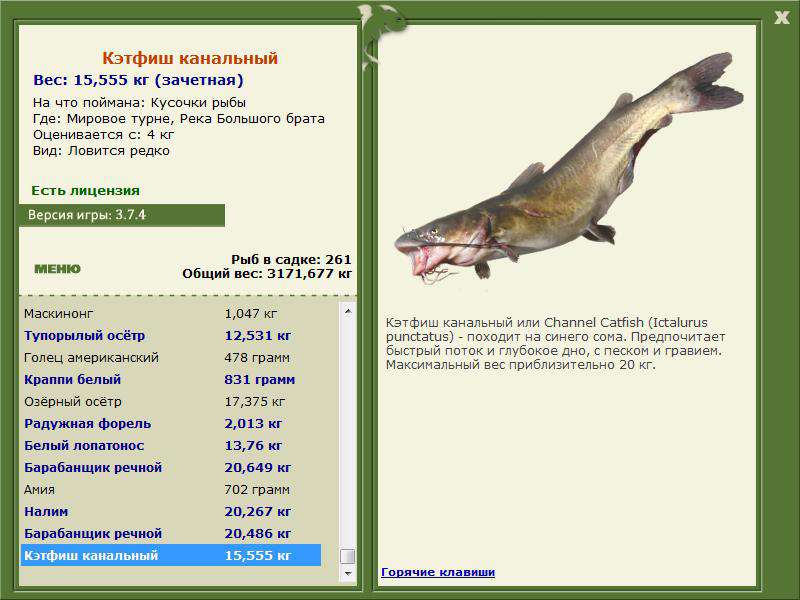Open the Горячие клавиши link
The height and width of the screenshot is (600, 800).
438,572
